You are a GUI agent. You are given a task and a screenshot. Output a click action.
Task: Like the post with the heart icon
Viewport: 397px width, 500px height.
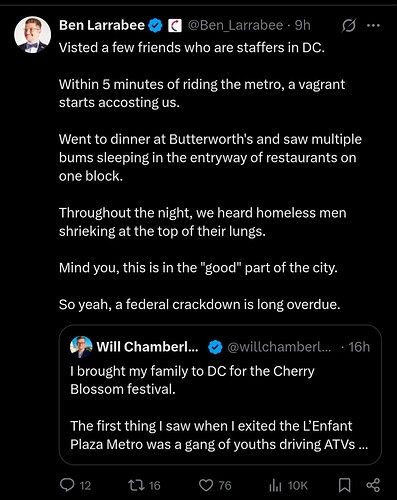(206, 485)
